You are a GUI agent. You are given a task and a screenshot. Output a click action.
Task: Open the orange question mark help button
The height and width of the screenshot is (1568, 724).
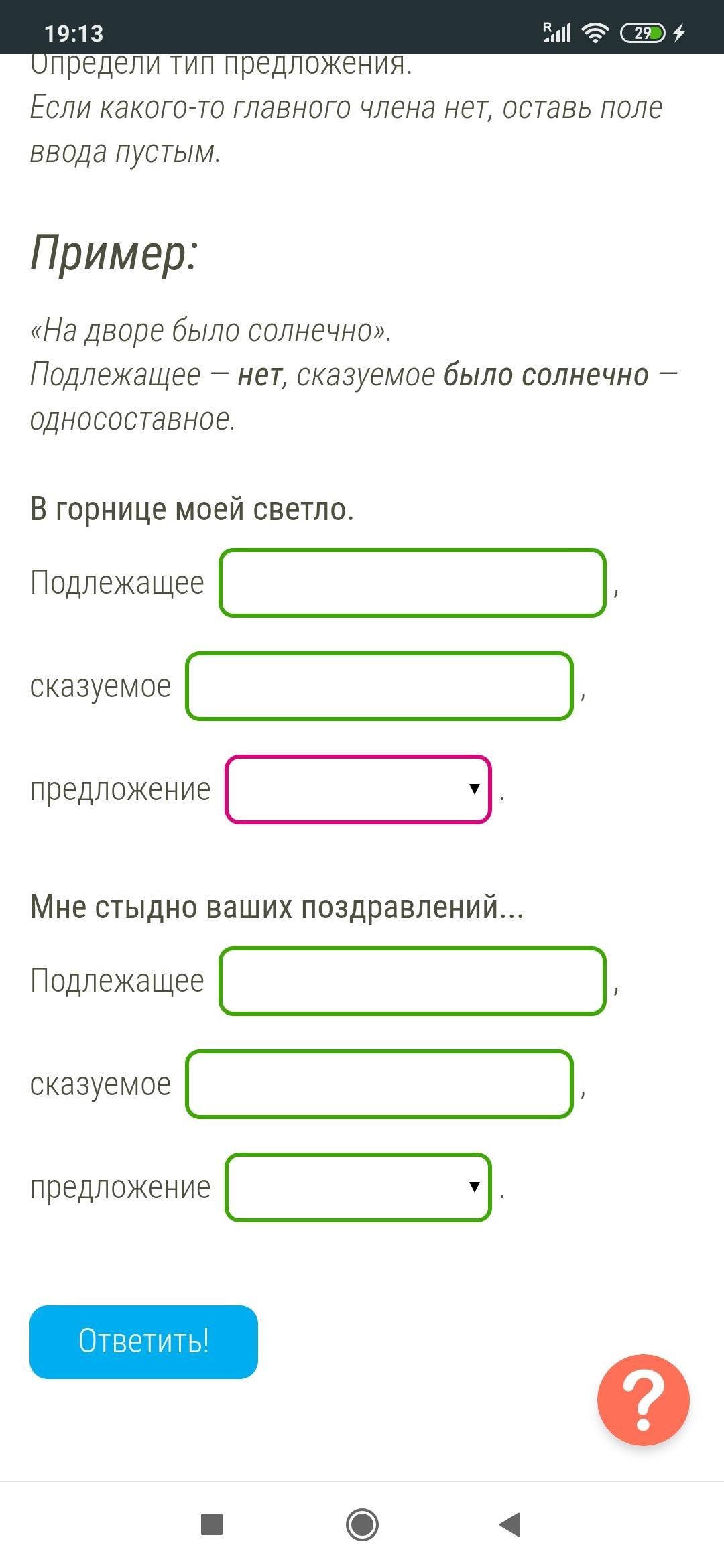coord(643,1400)
